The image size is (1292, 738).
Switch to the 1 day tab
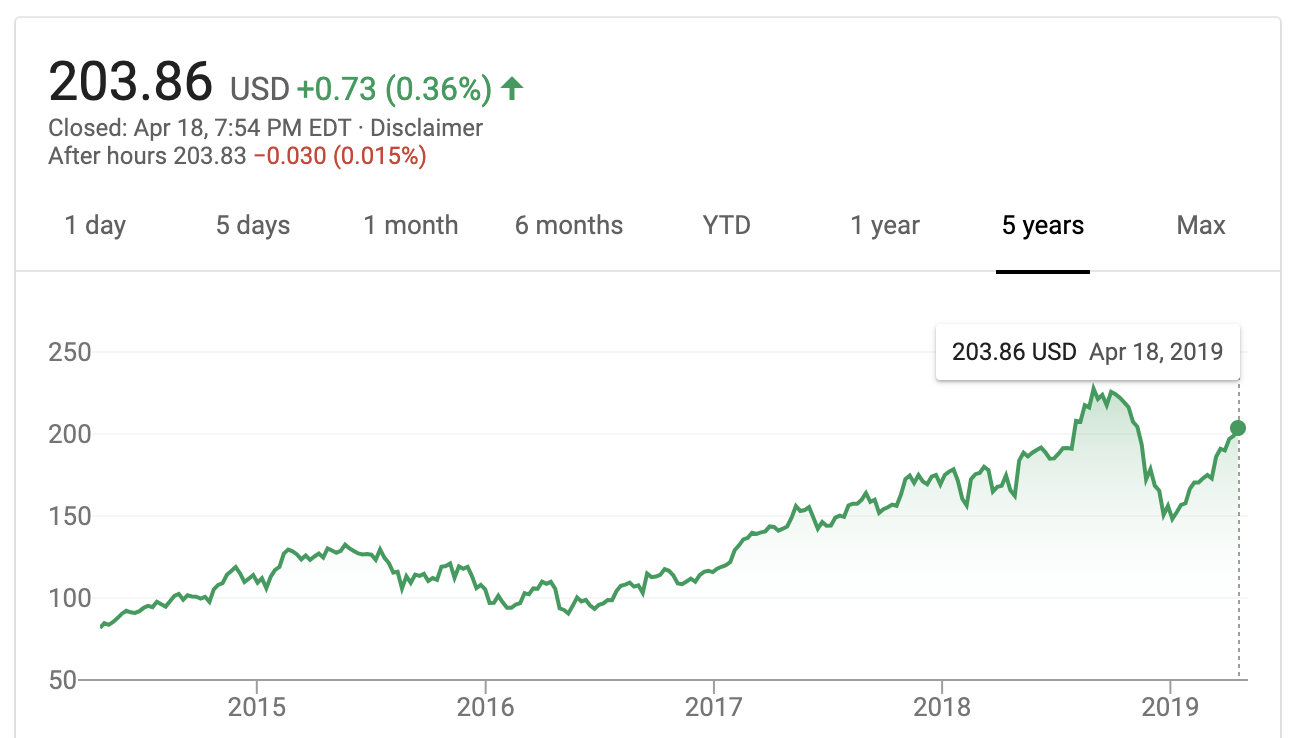coord(95,225)
